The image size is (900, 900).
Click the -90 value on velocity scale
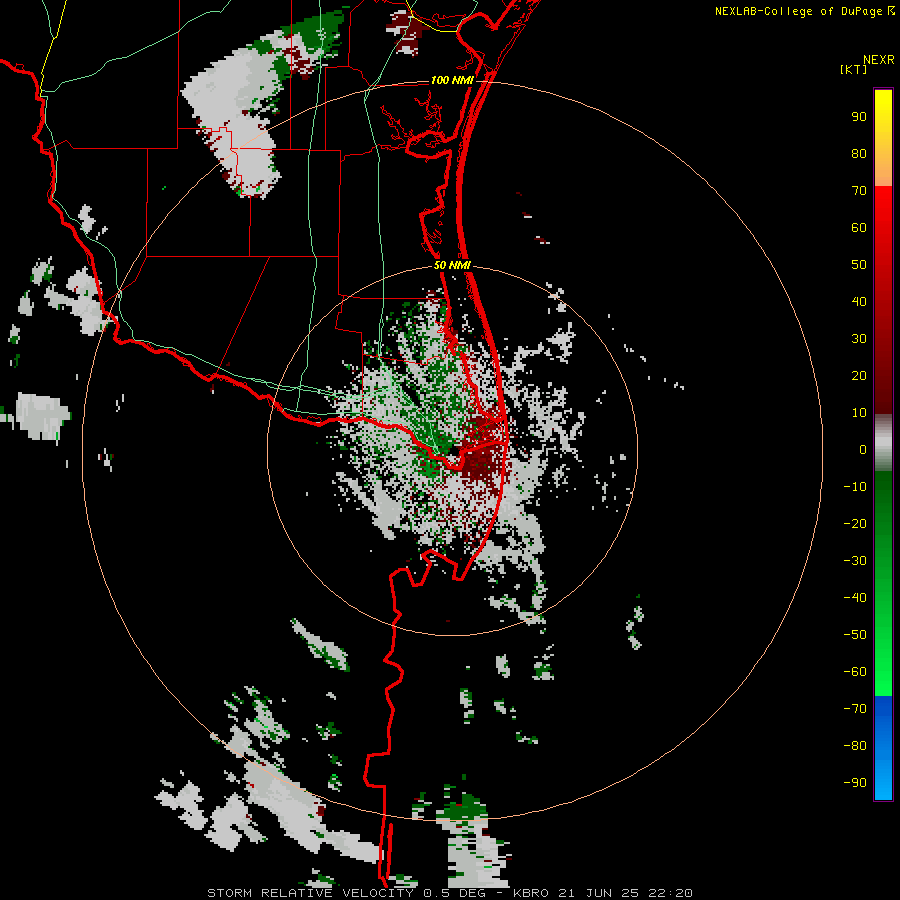(855, 782)
